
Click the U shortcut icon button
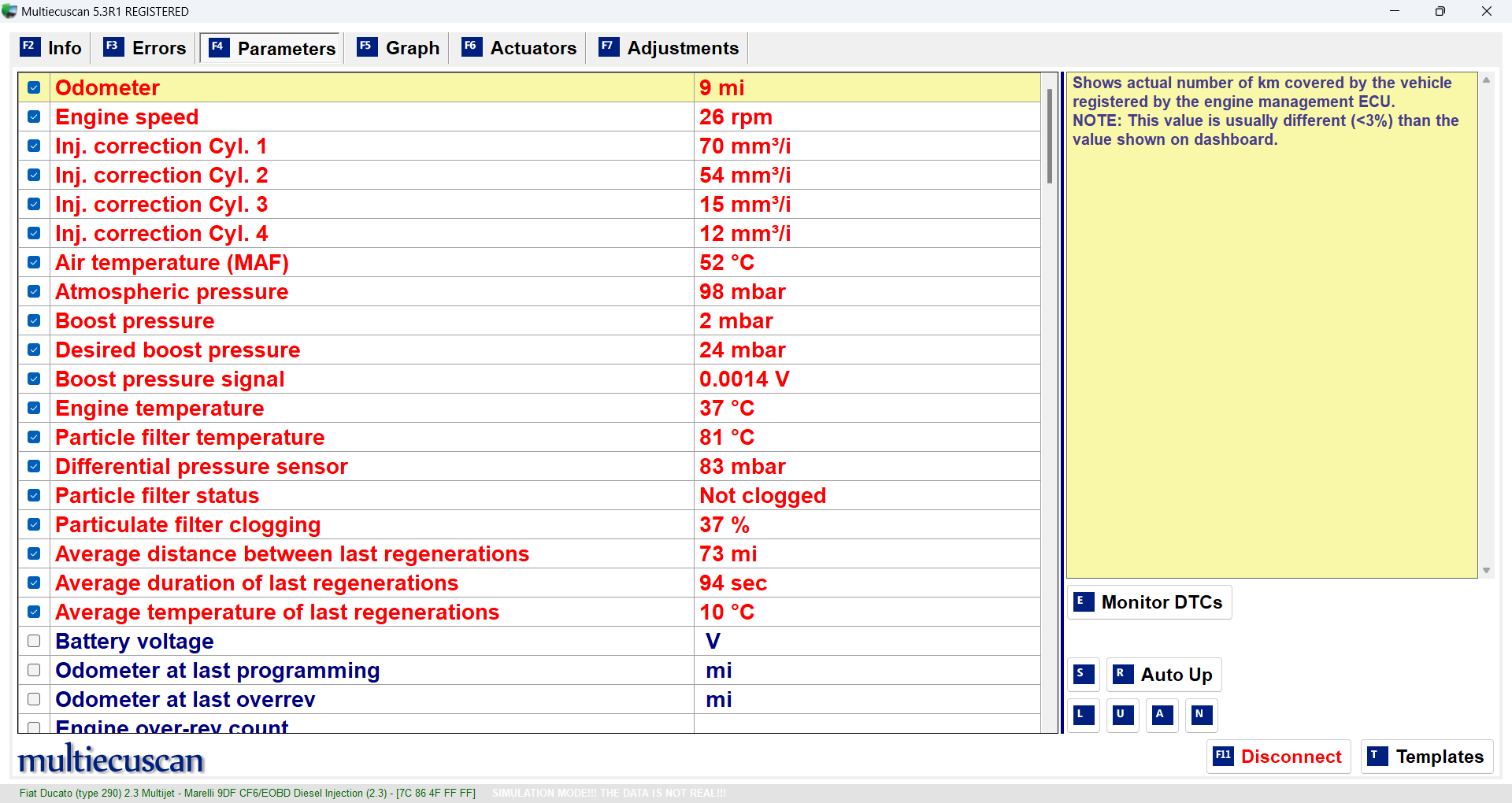1122,715
